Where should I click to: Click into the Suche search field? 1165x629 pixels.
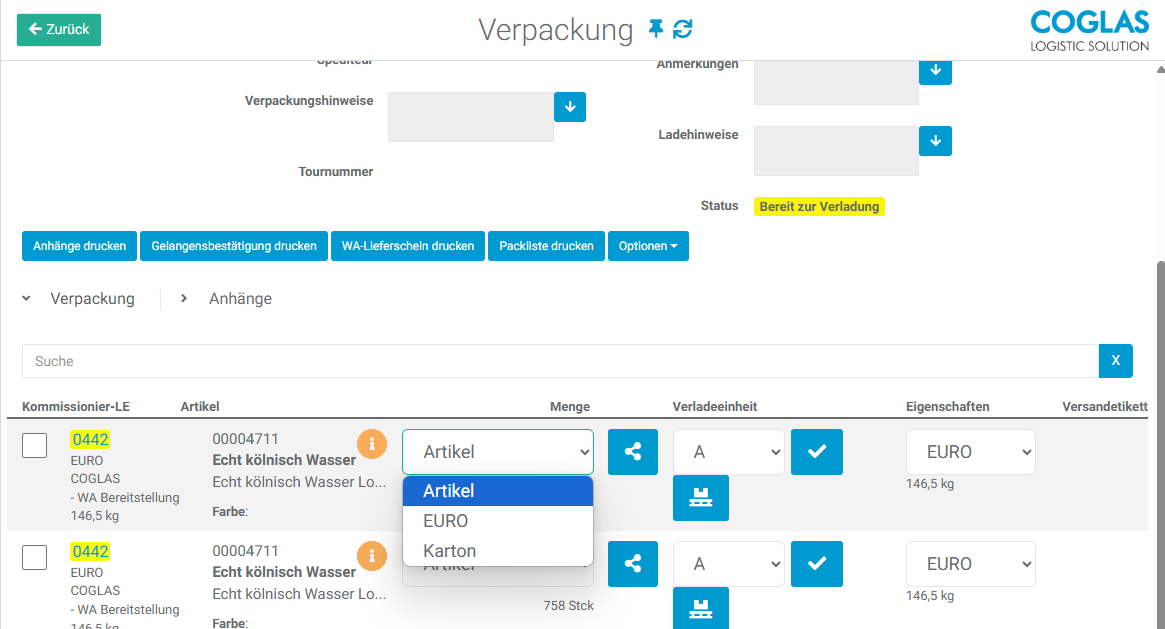(560, 361)
